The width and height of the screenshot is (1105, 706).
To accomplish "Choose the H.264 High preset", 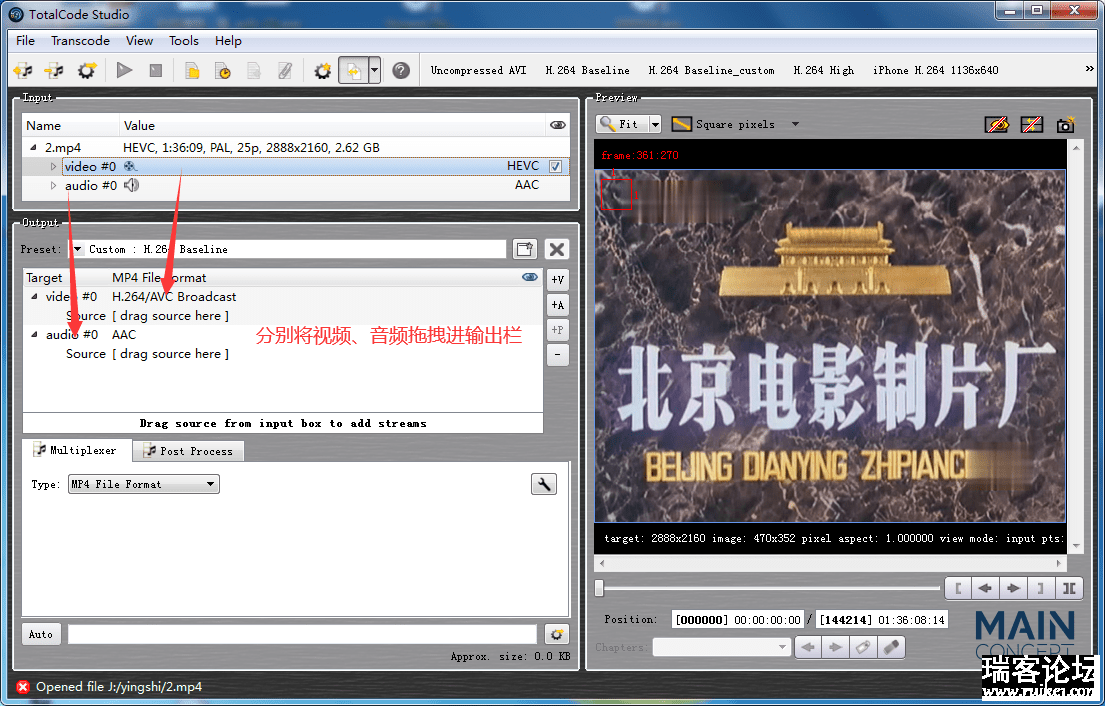I will point(824,70).
